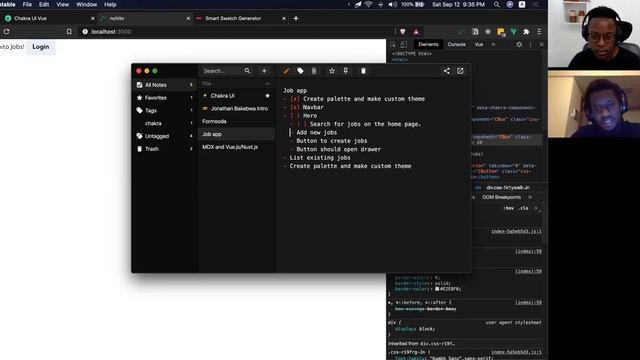Select the DevTools Console tab
Viewport: 640px width, 360px height.
click(456, 44)
